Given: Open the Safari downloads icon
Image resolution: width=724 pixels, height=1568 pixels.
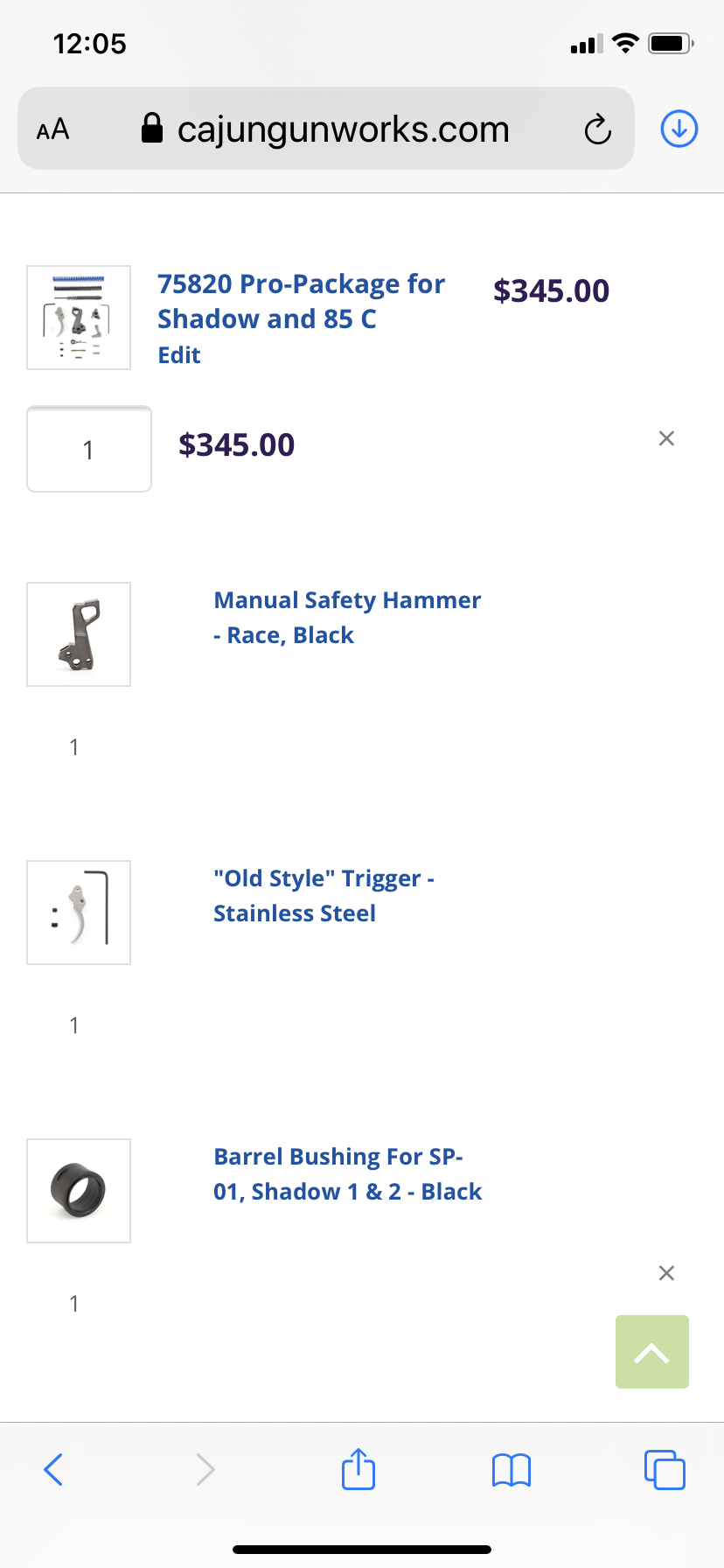Looking at the screenshot, I should pos(679,129).
